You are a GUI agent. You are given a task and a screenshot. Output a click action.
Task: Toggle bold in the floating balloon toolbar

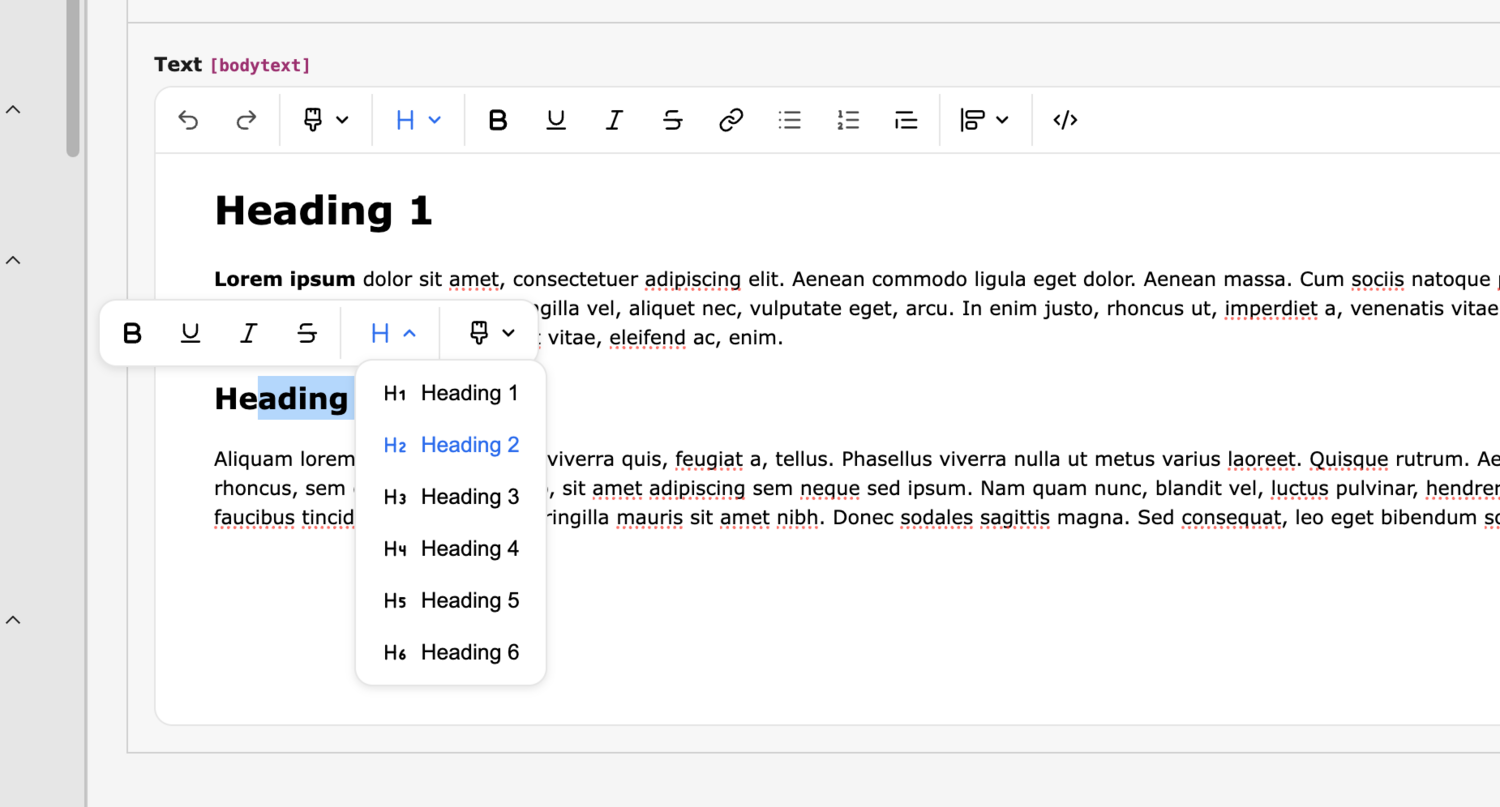[x=132, y=333]
